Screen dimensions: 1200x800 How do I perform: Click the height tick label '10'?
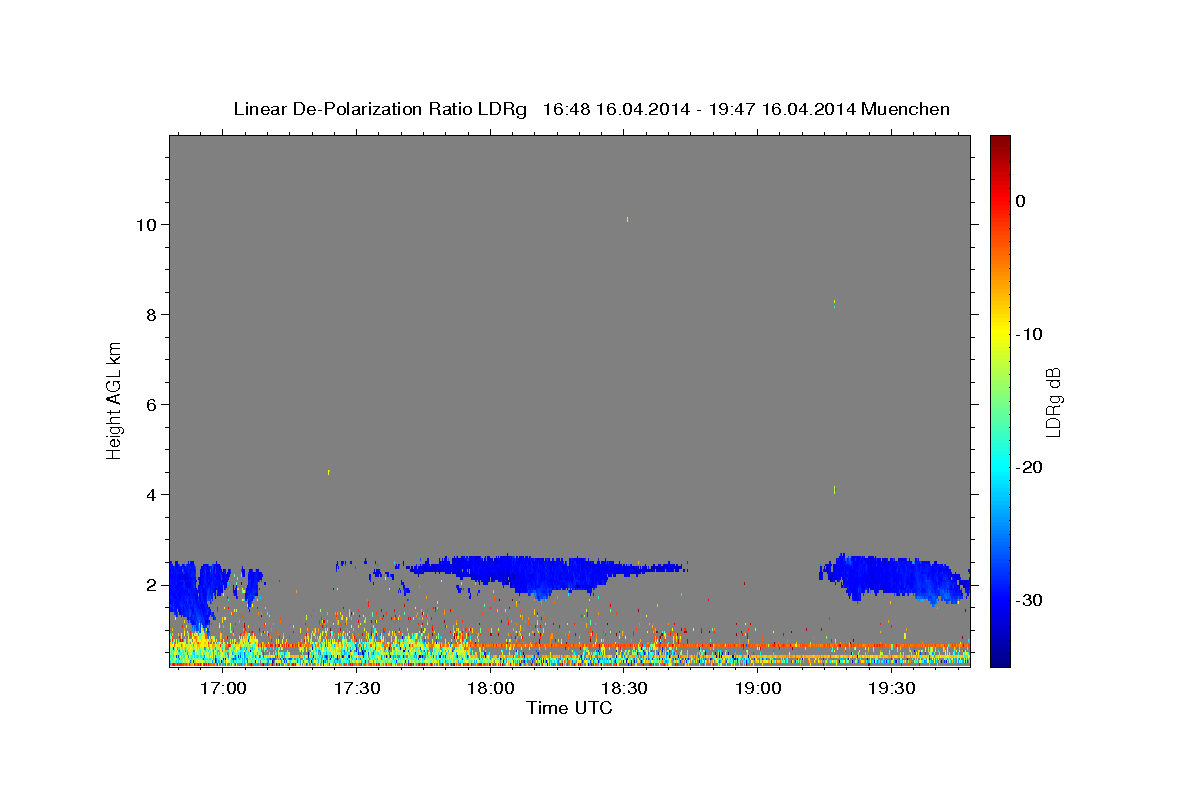146,224
